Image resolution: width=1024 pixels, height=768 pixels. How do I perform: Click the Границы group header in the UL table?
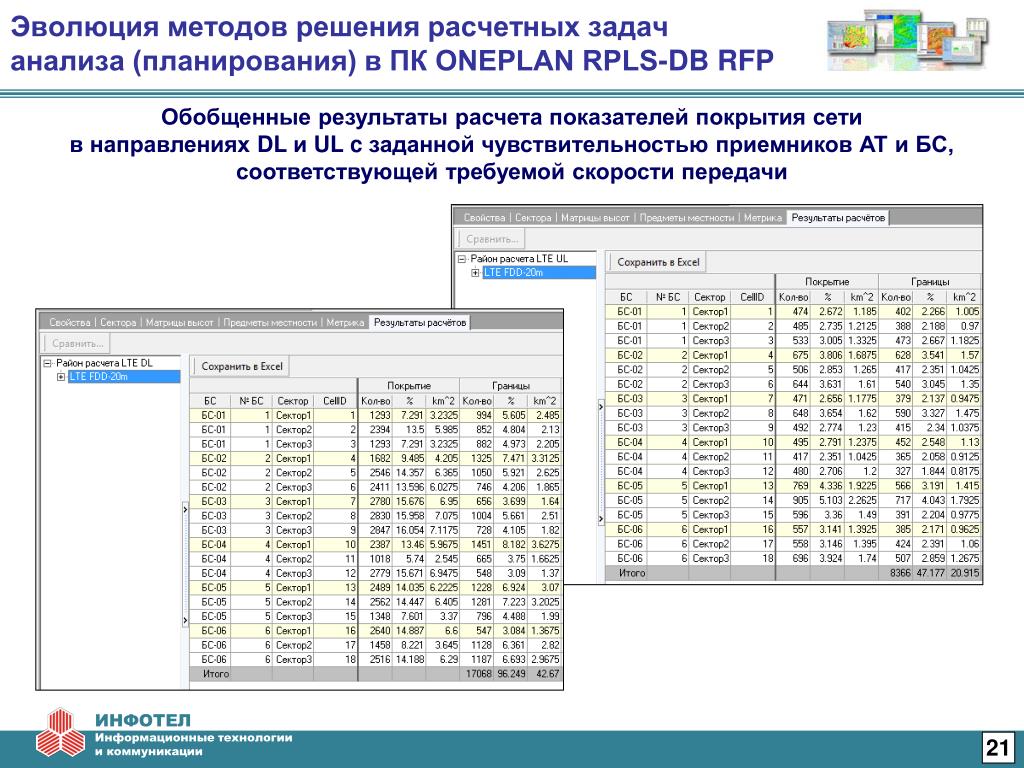point(930,282)
